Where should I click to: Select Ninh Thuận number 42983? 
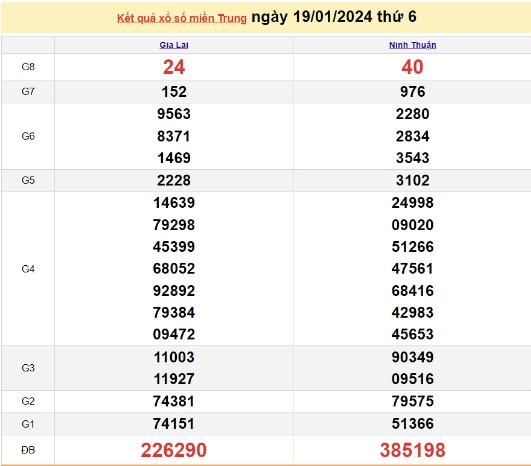pos(412,312)
